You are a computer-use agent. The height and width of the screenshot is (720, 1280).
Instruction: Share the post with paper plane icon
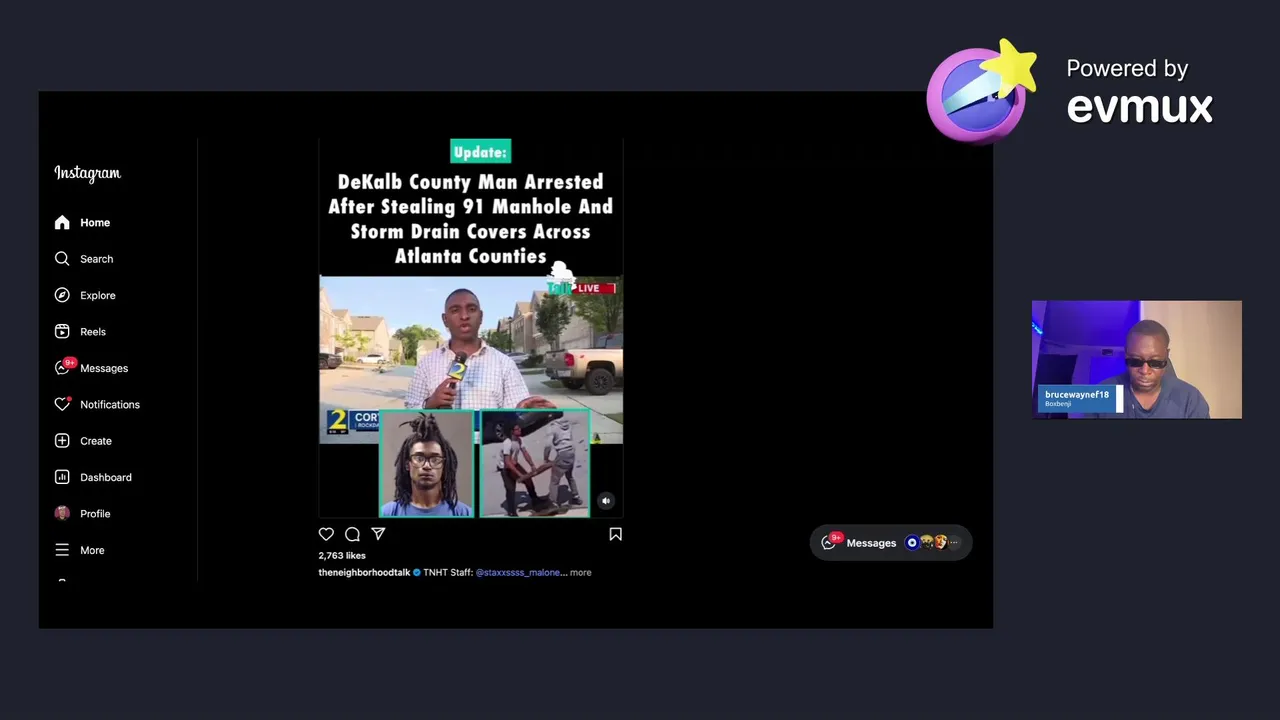[x=378, y=534]
